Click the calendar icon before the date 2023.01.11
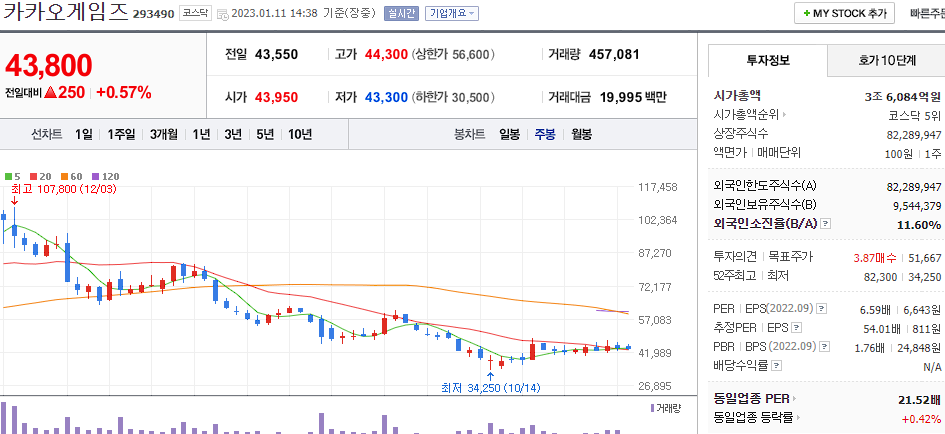Screen dimensions: 945x434 (x=222, y=14)
